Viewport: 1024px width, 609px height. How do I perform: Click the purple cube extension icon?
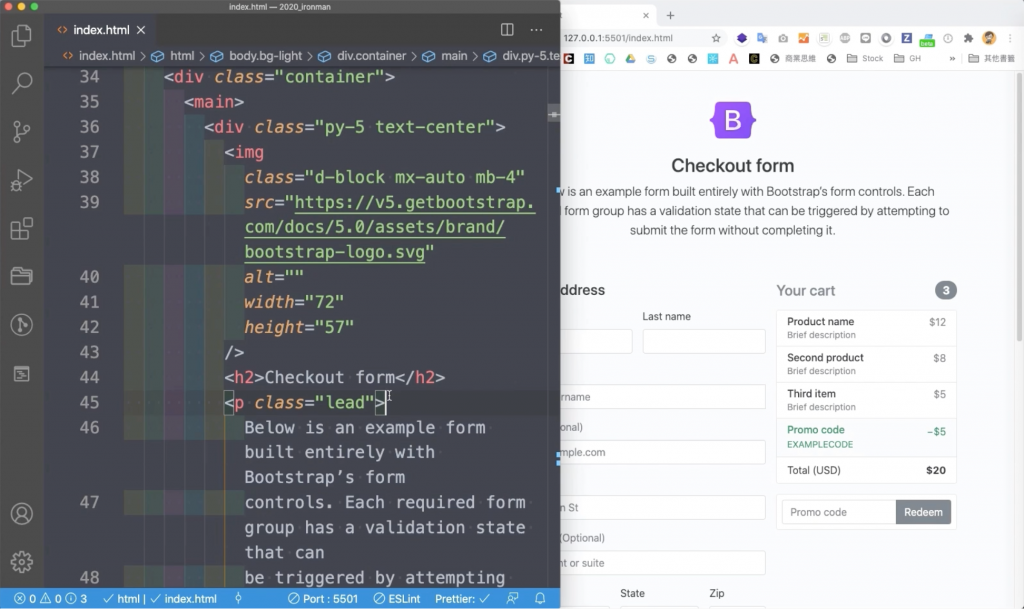click(742, 38)
